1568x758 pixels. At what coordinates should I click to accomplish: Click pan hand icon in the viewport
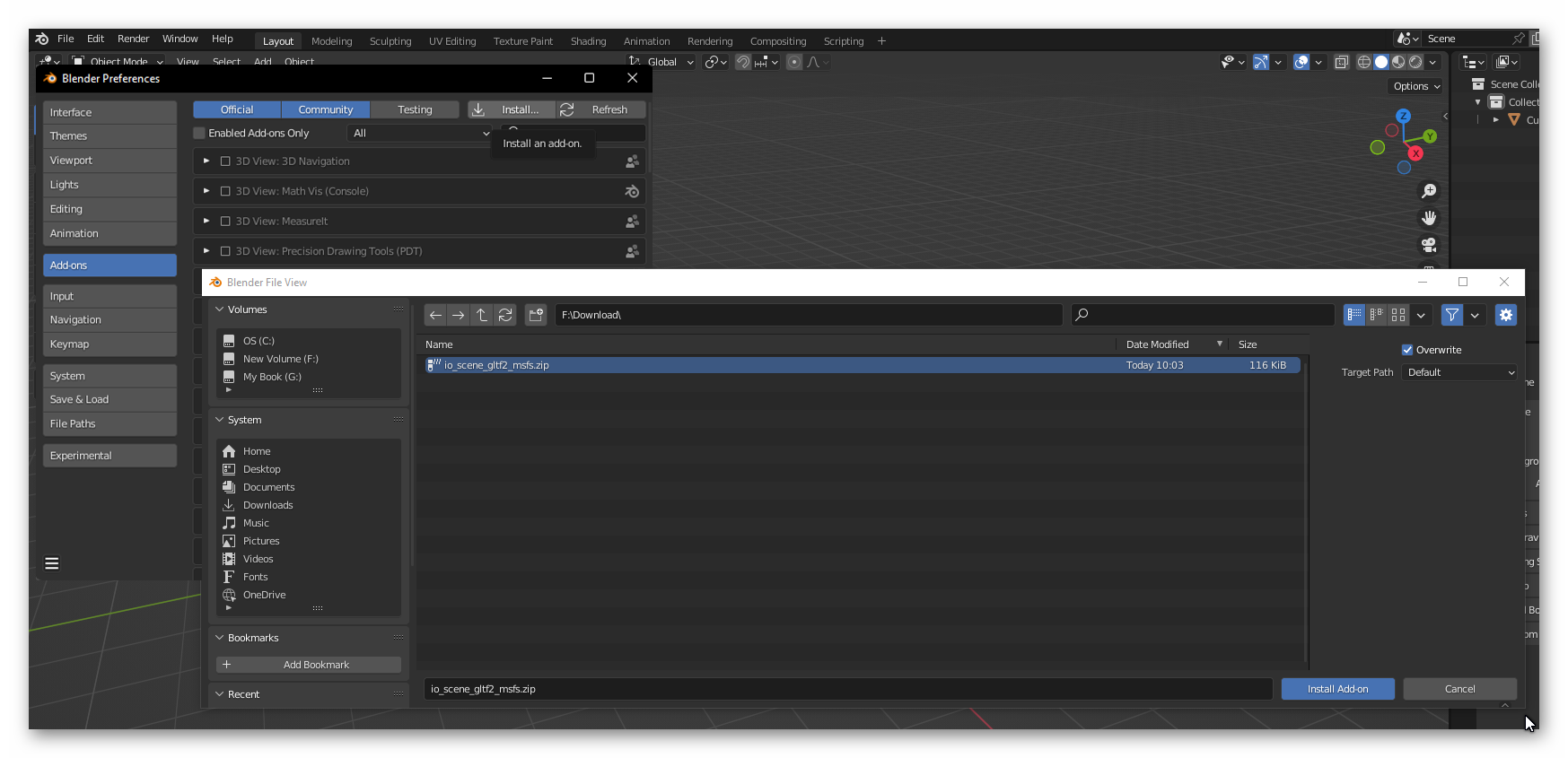1429,218
